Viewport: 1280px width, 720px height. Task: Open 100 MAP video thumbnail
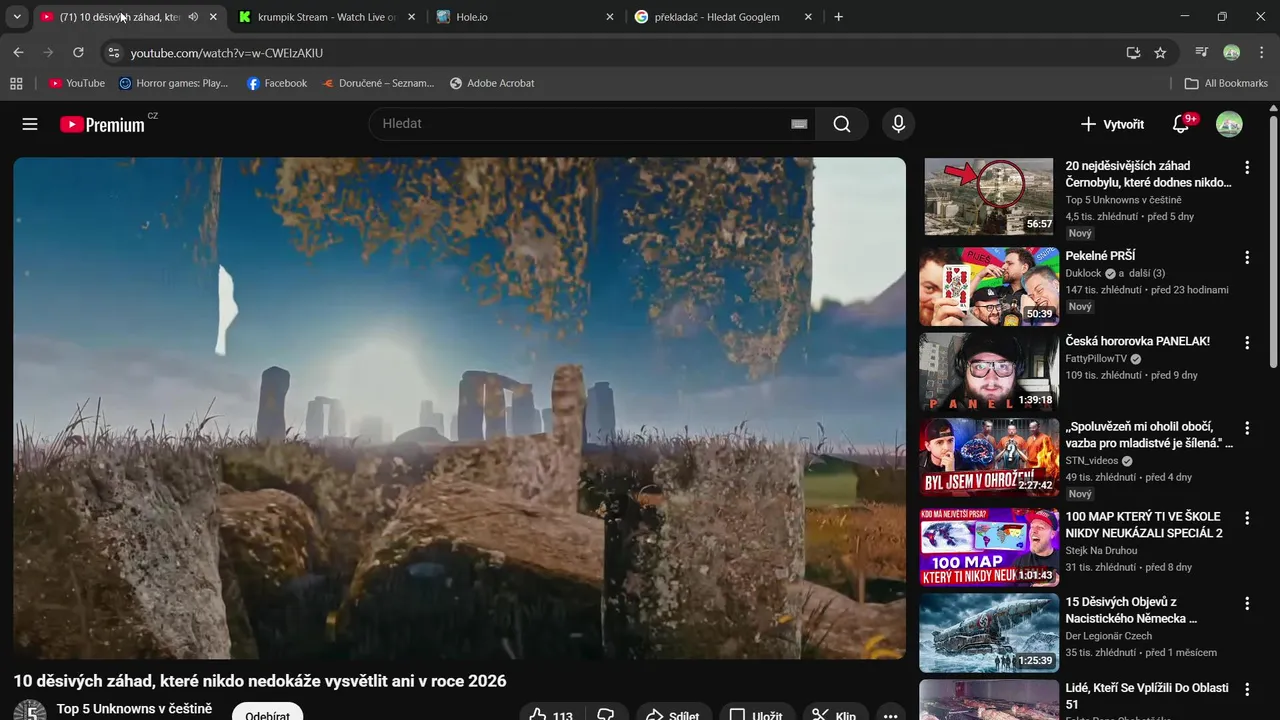click(989, 547)
